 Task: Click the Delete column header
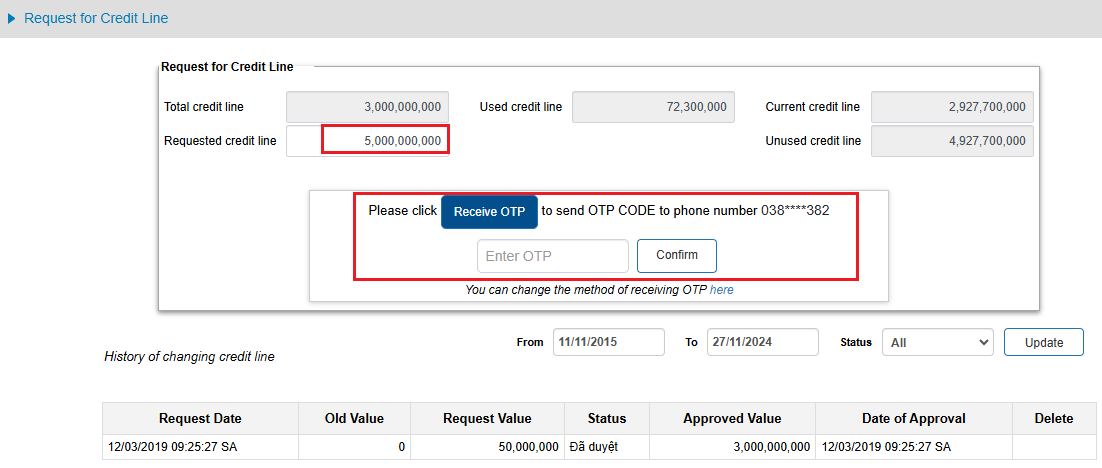(x=1054, y=419)
